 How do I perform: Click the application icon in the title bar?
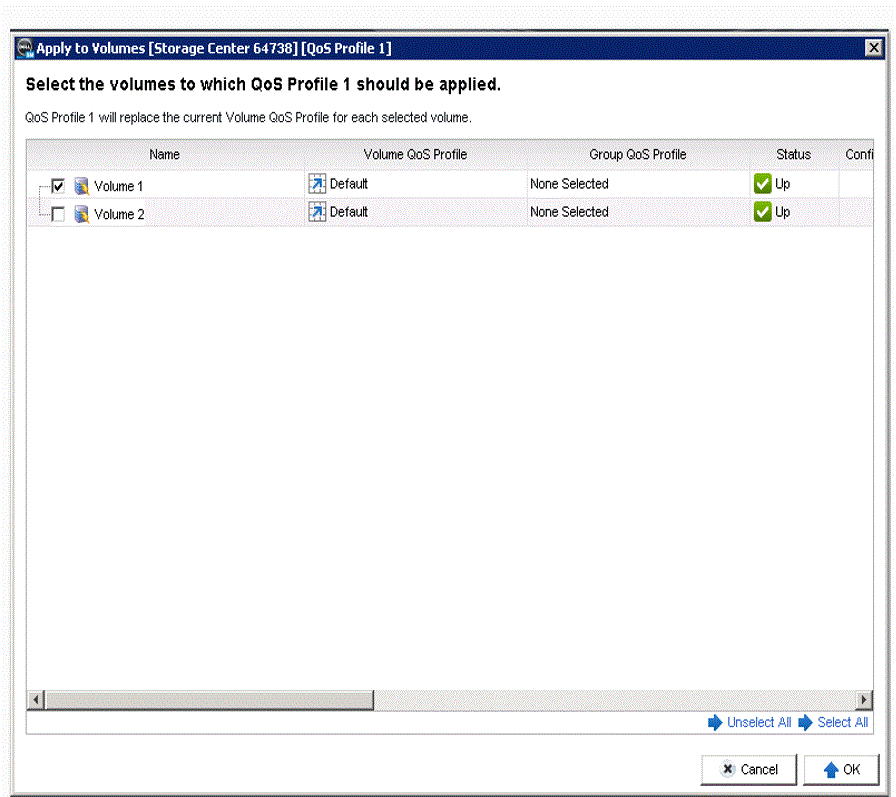tap(25, 49)
